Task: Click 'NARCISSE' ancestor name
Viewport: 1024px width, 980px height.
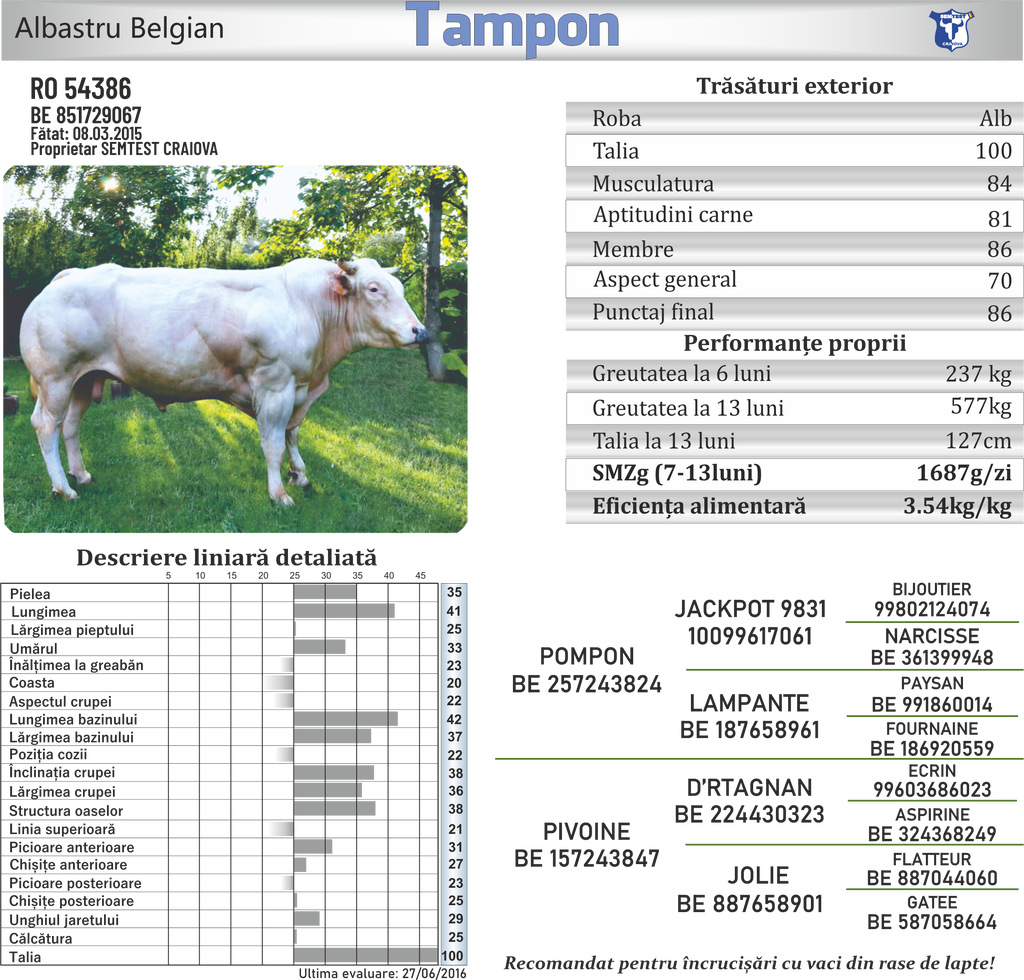Action: (x=932, y=636)
